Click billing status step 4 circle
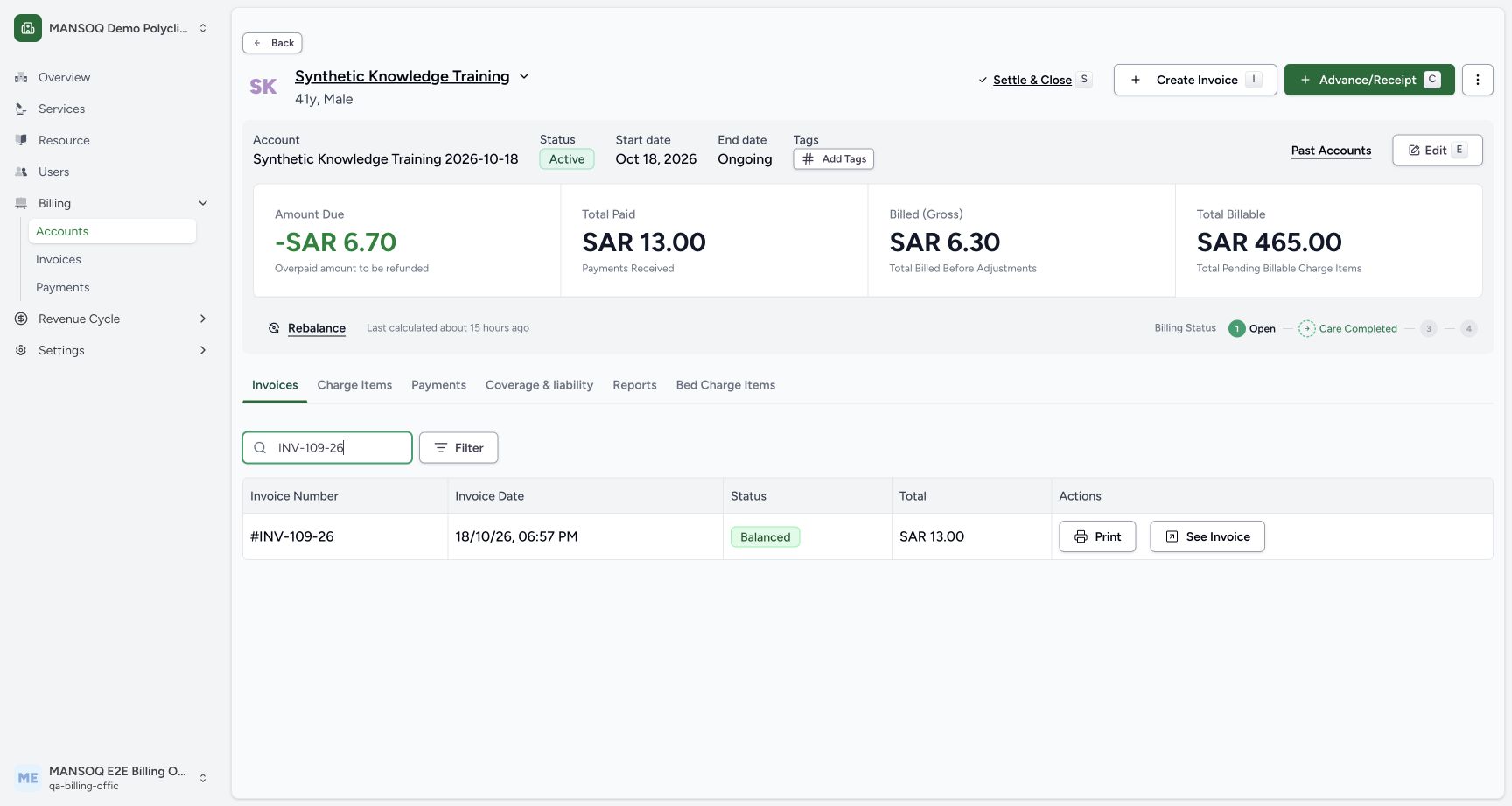Viewport: 1512px width, 806px height. pos(1469,328)
